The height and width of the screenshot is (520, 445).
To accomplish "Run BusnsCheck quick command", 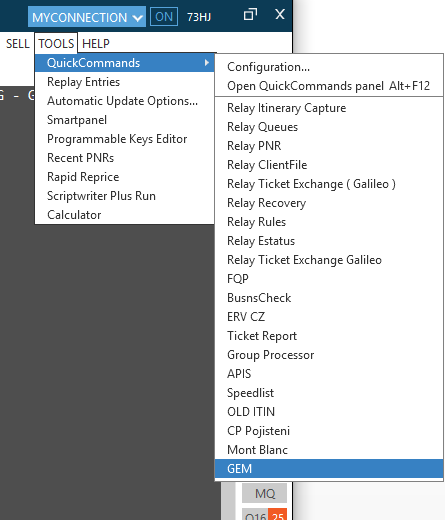I will [x=329, y=298].
